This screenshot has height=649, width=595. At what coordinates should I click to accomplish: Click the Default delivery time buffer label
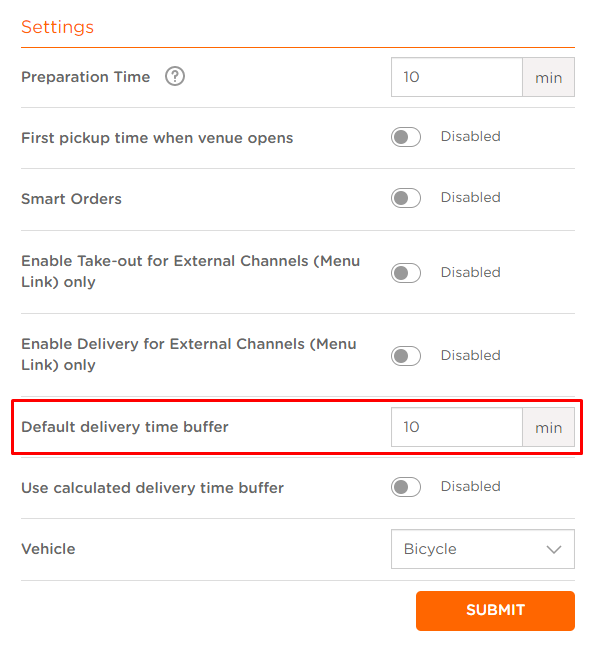125,427
